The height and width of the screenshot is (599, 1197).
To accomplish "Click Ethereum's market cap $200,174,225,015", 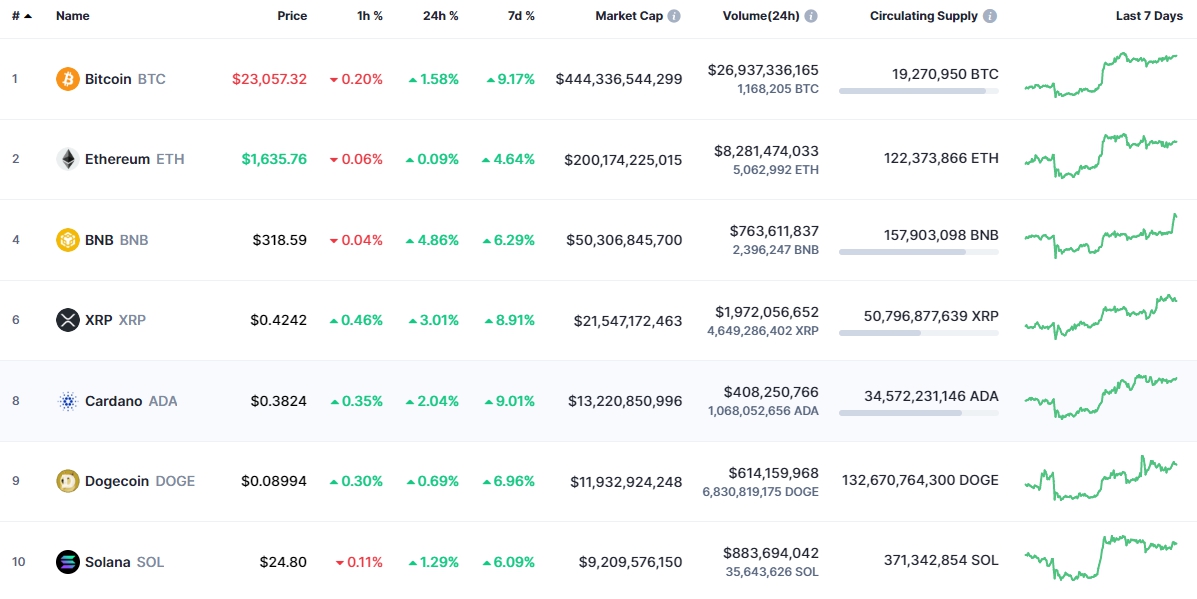I will click(624, 159).
